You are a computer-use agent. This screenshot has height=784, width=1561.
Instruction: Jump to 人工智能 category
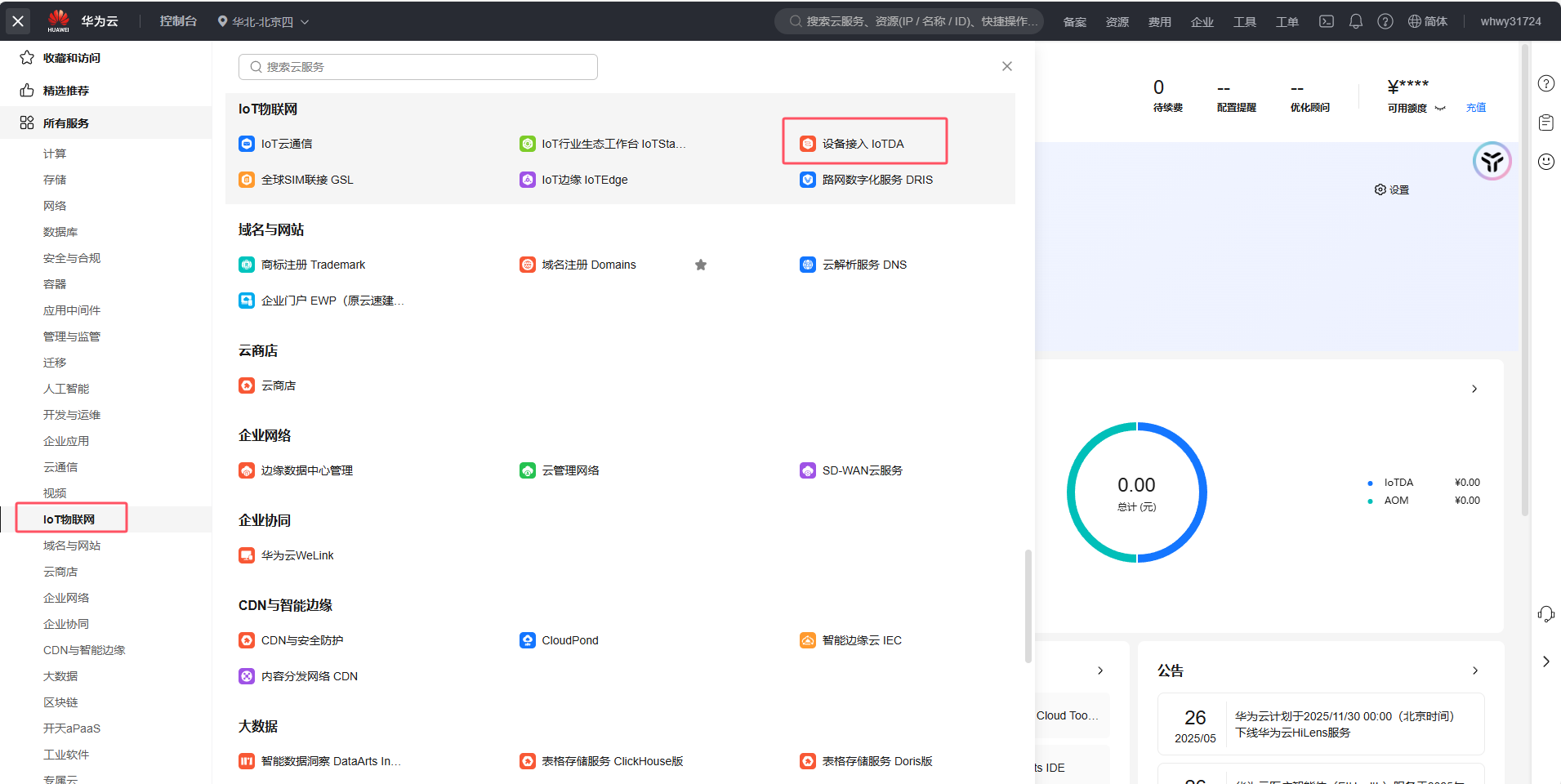coord(66,389)
